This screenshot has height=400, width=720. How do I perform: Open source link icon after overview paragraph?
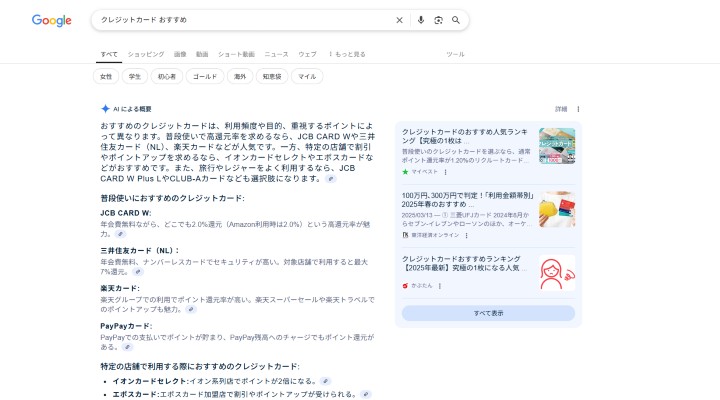(330, 179)
